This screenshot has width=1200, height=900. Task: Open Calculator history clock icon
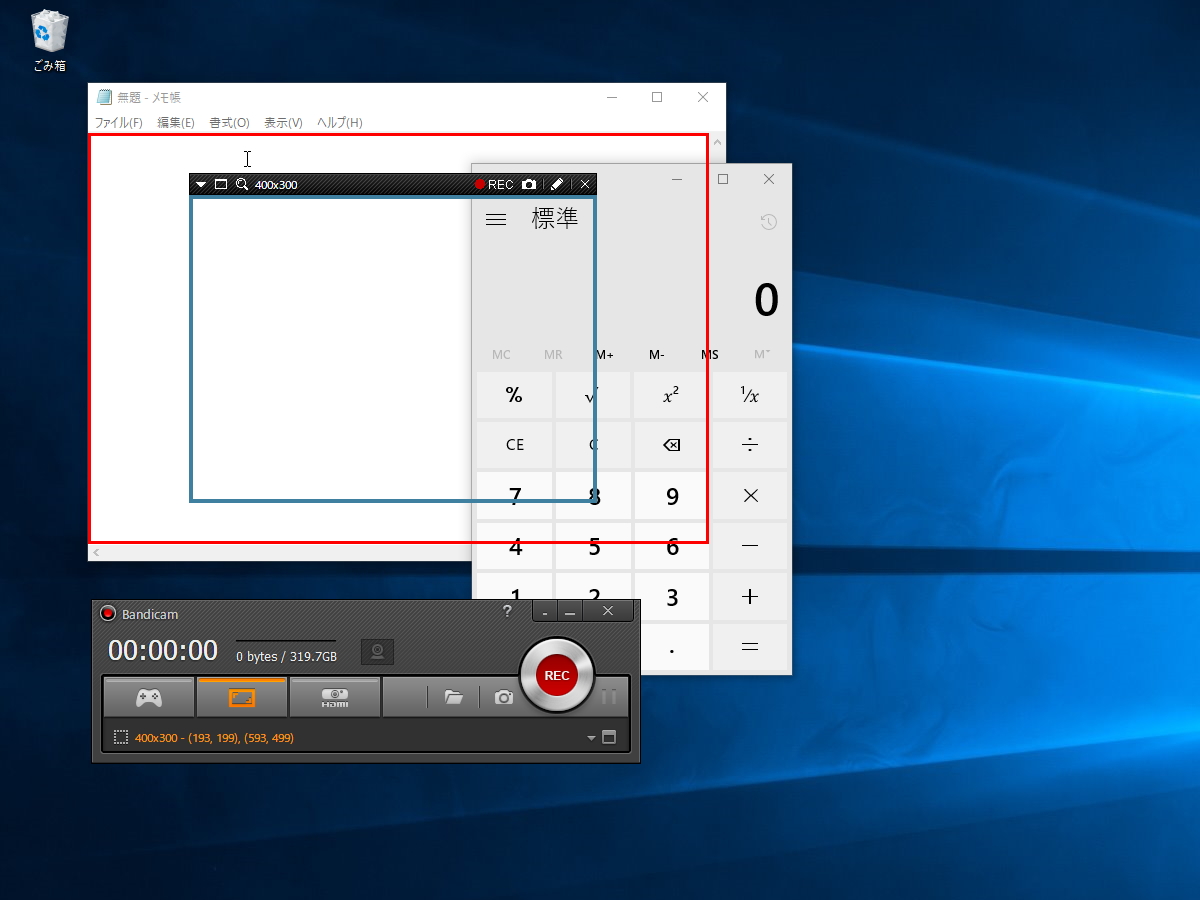pyautogui.click(x=768, y=222)
